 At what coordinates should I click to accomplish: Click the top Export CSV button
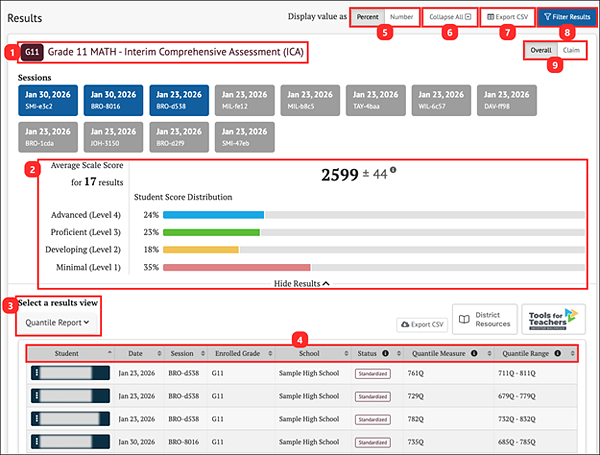coord(507,17)
